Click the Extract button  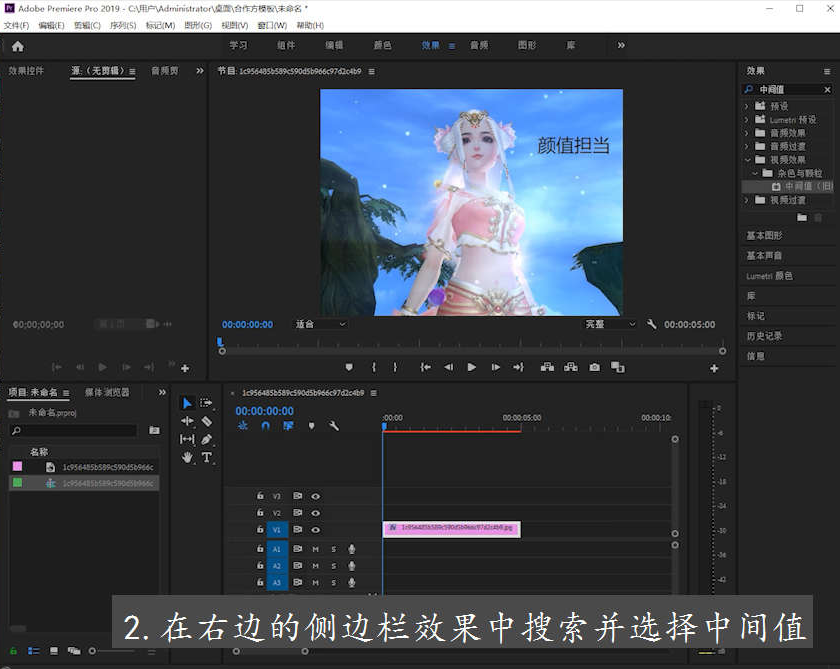[571, 367]
